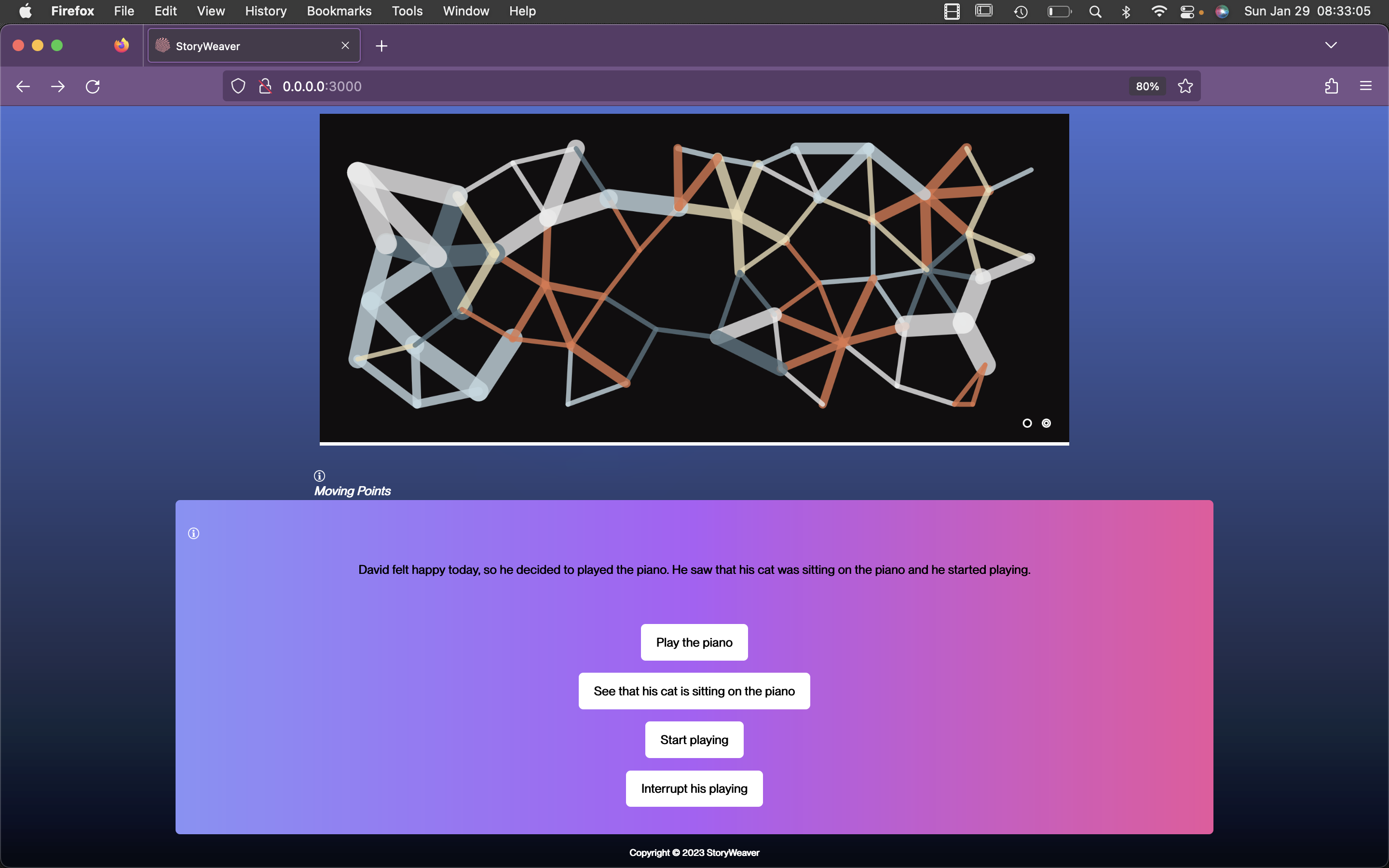
Task: Click the info icon above Moving Points
Action: (320, 476)
